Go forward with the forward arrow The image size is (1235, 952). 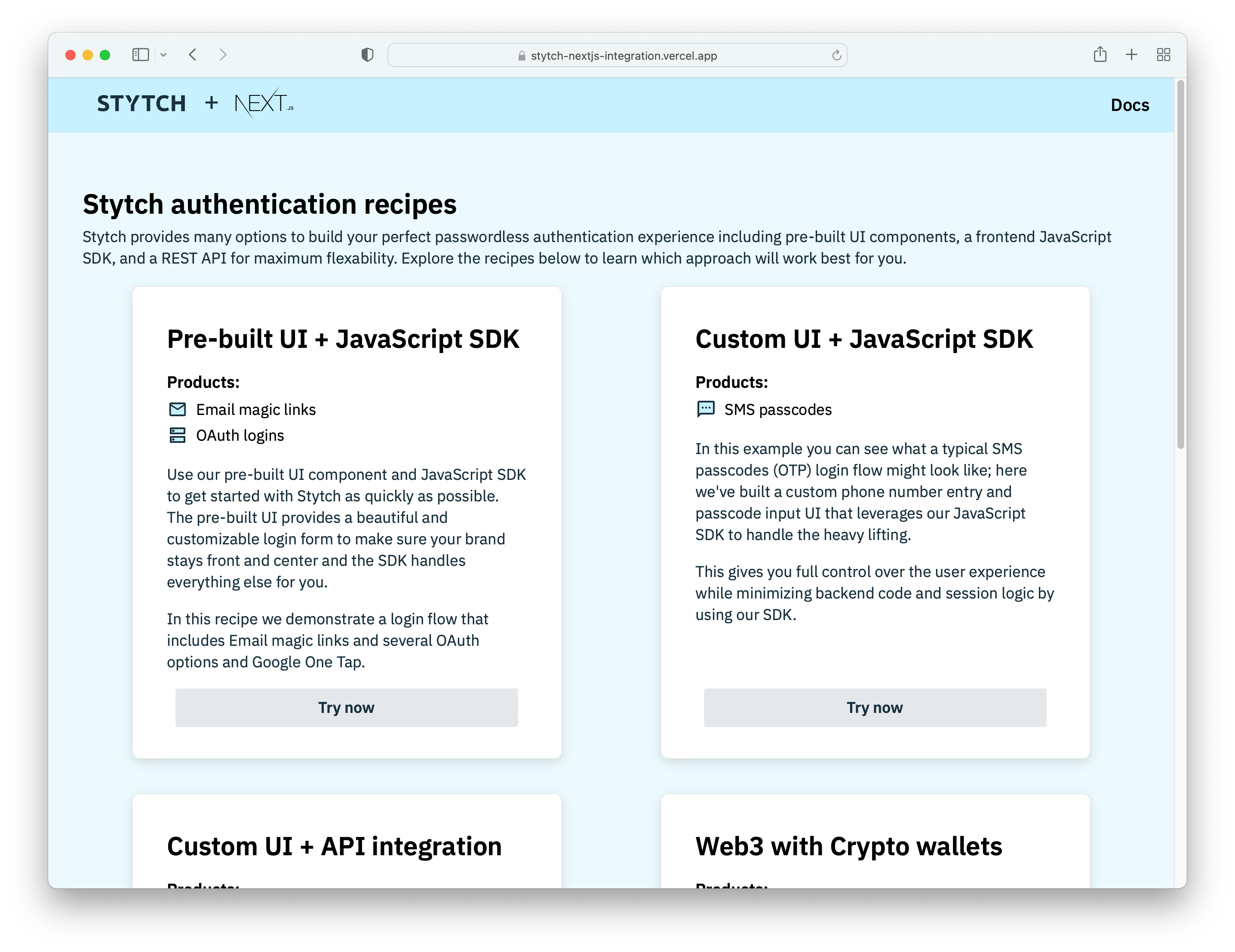(223, 55)
